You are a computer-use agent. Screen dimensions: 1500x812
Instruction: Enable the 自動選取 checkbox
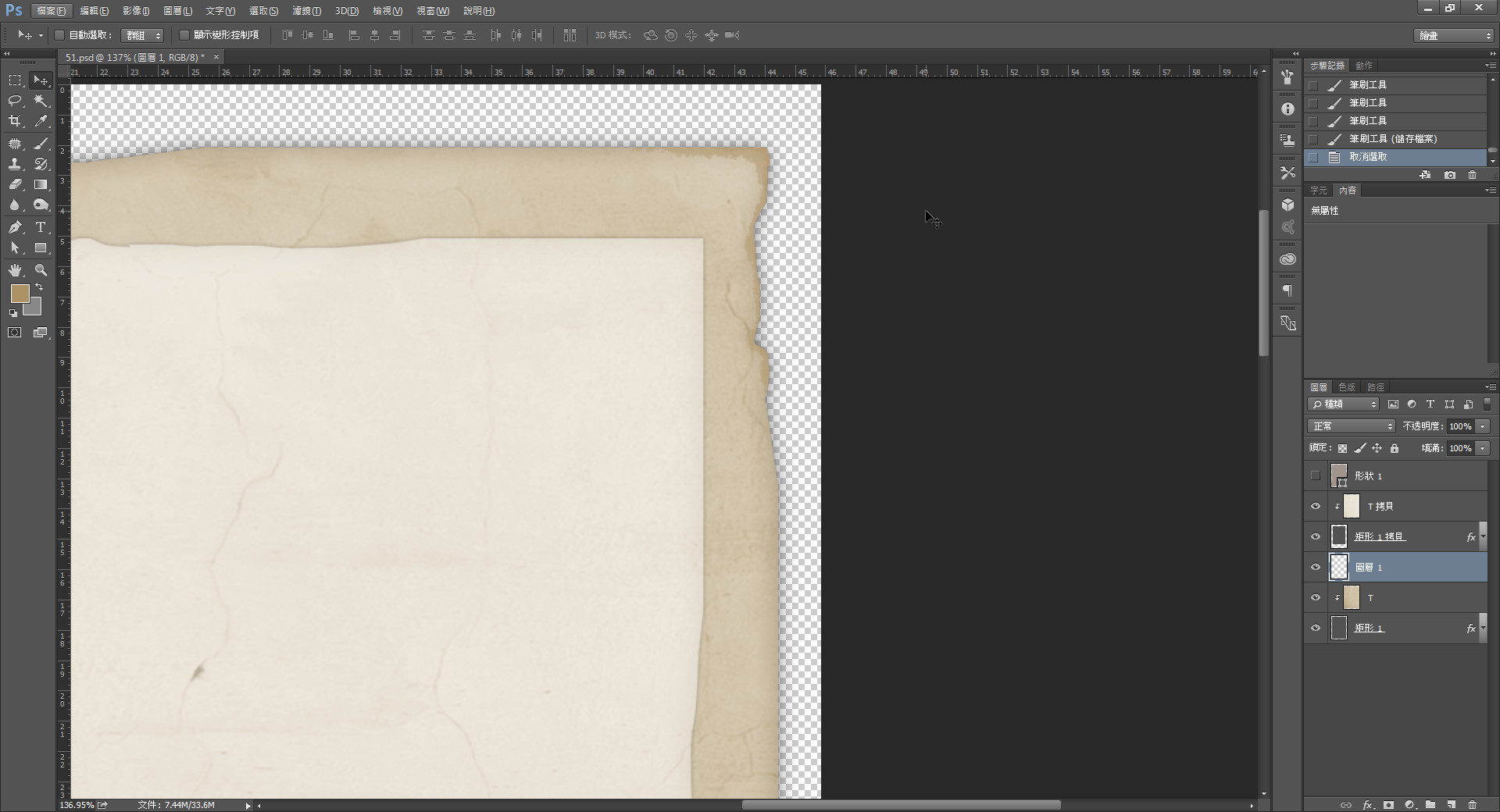59,35
